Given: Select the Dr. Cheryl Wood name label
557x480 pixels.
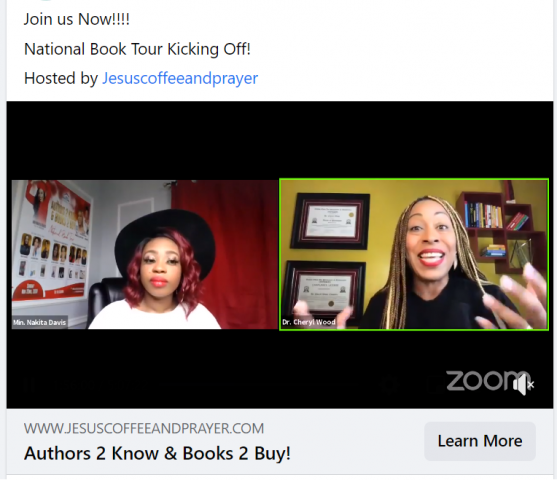Looking at the screenshot, I should tap(309, 322).
